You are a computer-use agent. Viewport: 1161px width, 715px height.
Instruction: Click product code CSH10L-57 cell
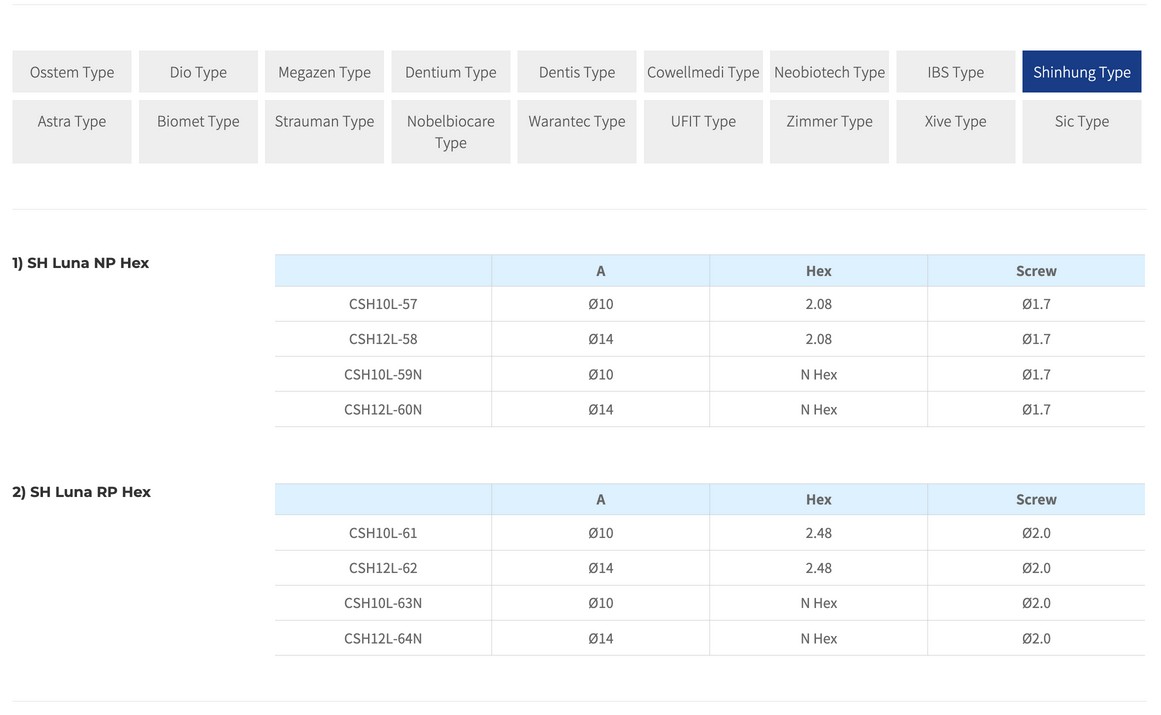[x=383, y=304]
